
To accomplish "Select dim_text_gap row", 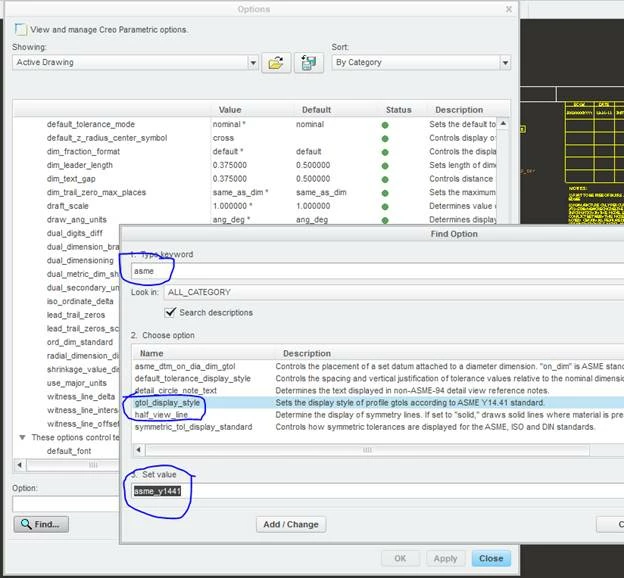I will click(255, 179).
